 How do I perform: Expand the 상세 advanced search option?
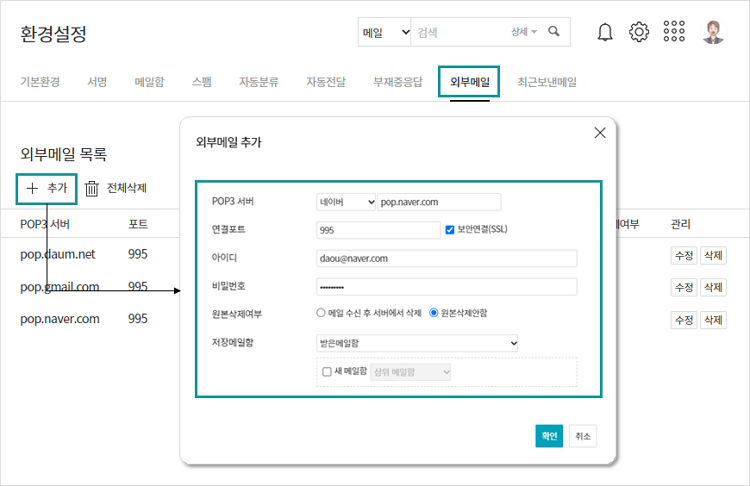coord(524,32)
